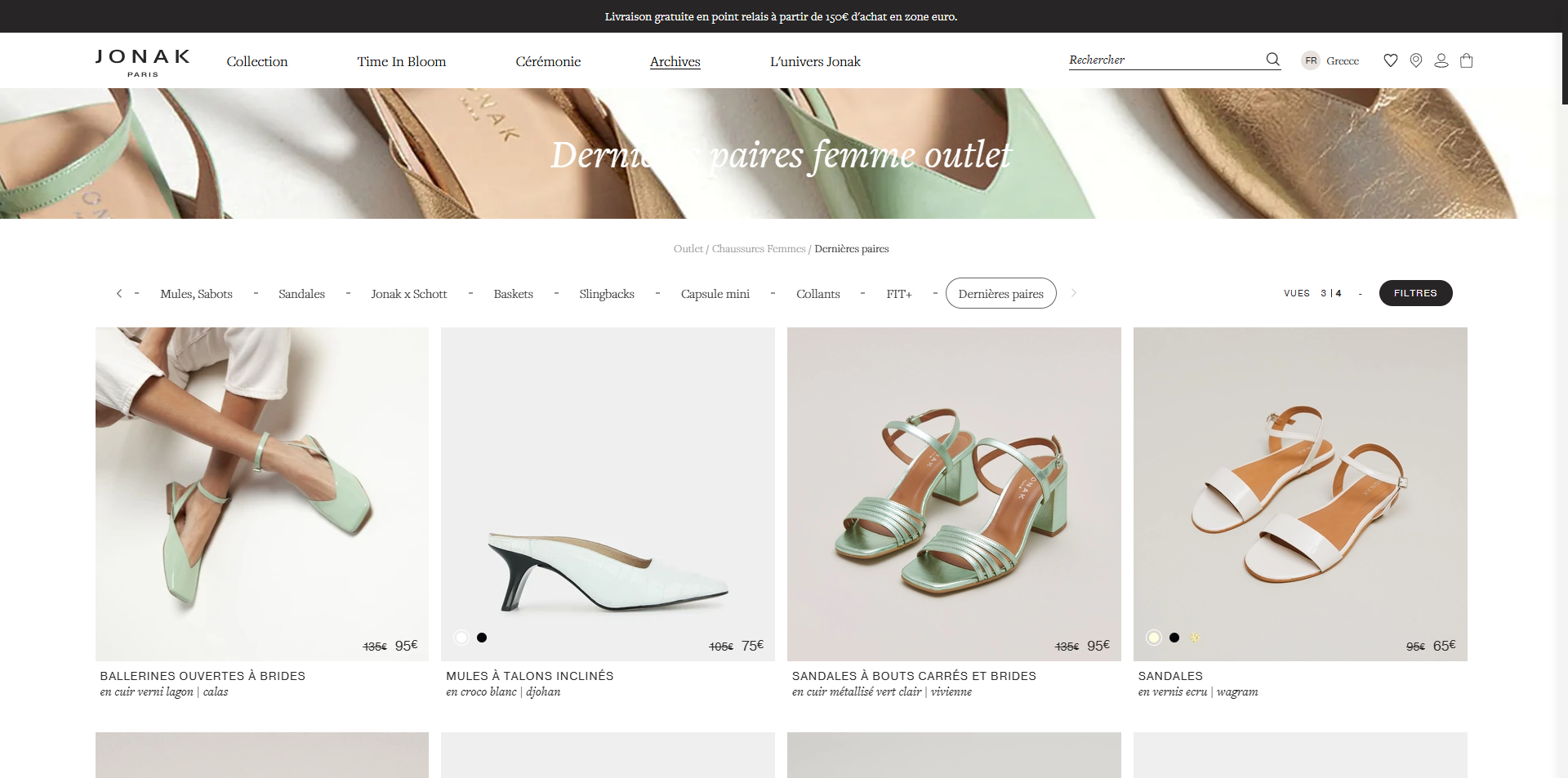Open the store locator pin icon
The image size is (1568, 778).
[x=1416, y=60]
